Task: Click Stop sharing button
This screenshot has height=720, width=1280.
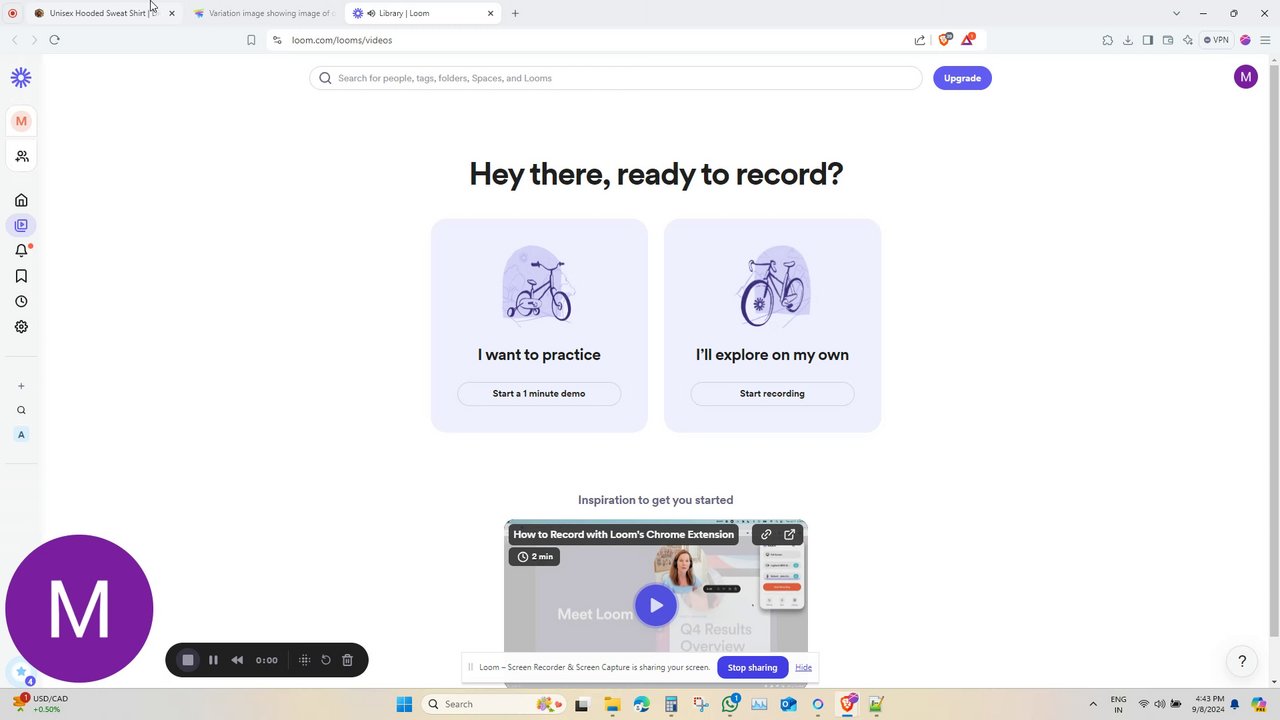Action: pos(752,667)
